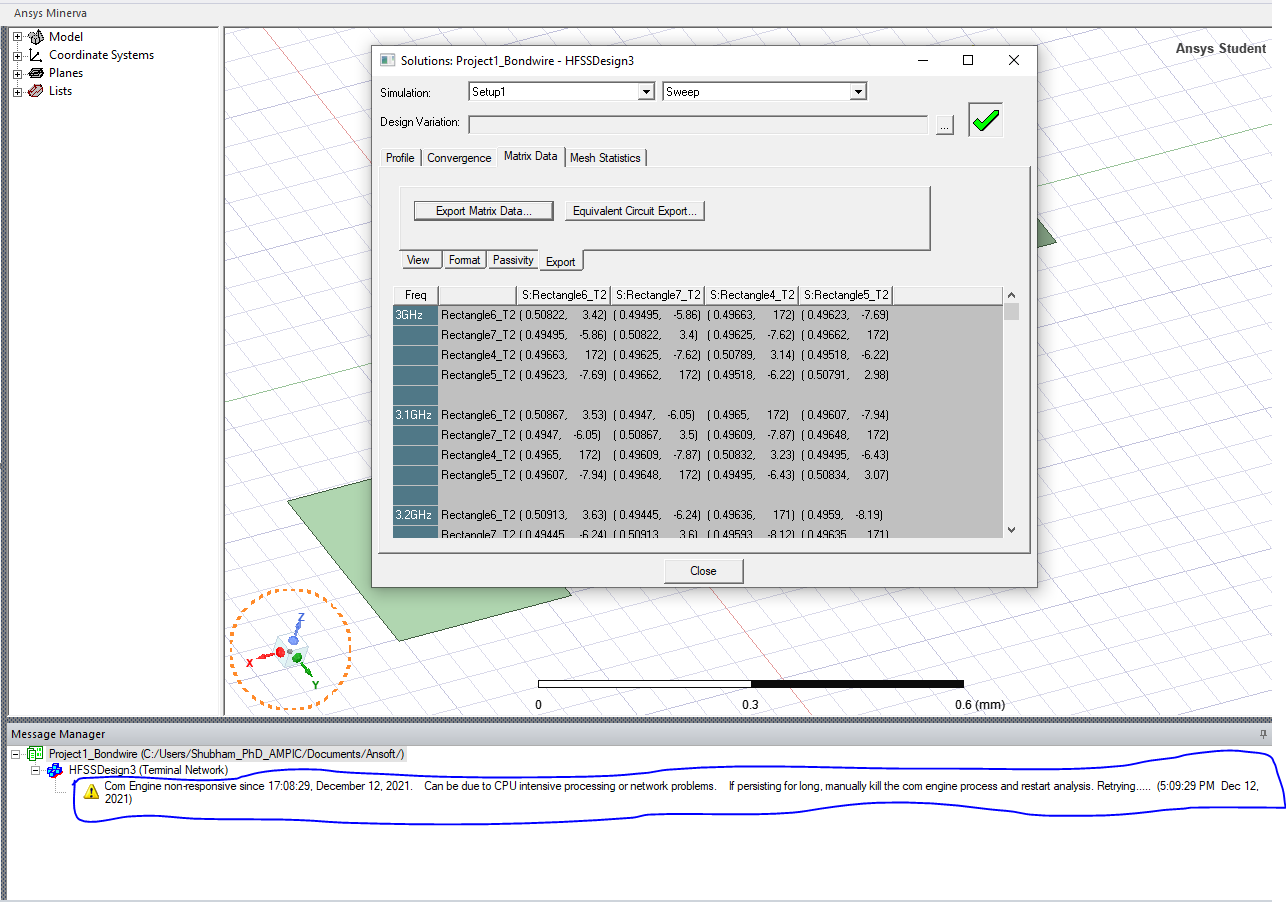Screen dimensions: 1286x902
Task: Collapse the HFSSDesign3 message node
Action: click(36, 770)
